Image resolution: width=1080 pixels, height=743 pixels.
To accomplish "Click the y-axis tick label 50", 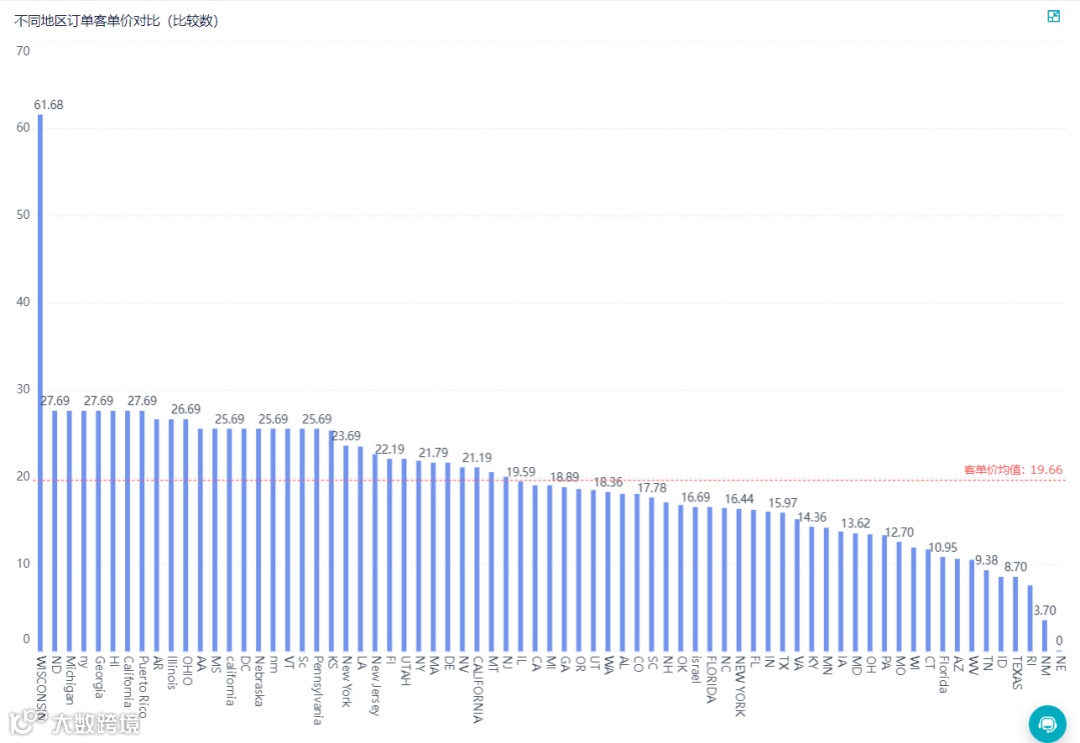I will pos(23,214).
